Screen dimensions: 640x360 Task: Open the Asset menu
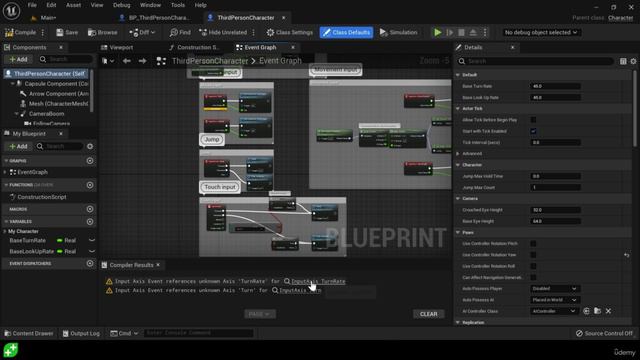point(73,5)
